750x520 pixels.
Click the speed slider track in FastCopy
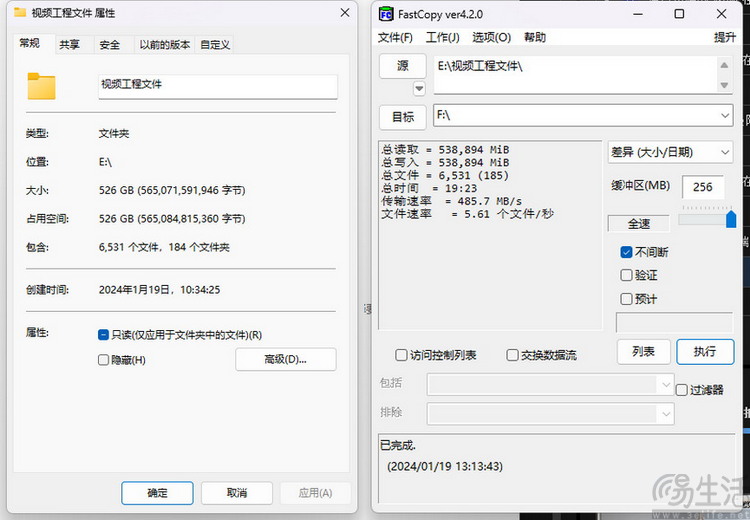pyautogui.click(x=702, y=220)
